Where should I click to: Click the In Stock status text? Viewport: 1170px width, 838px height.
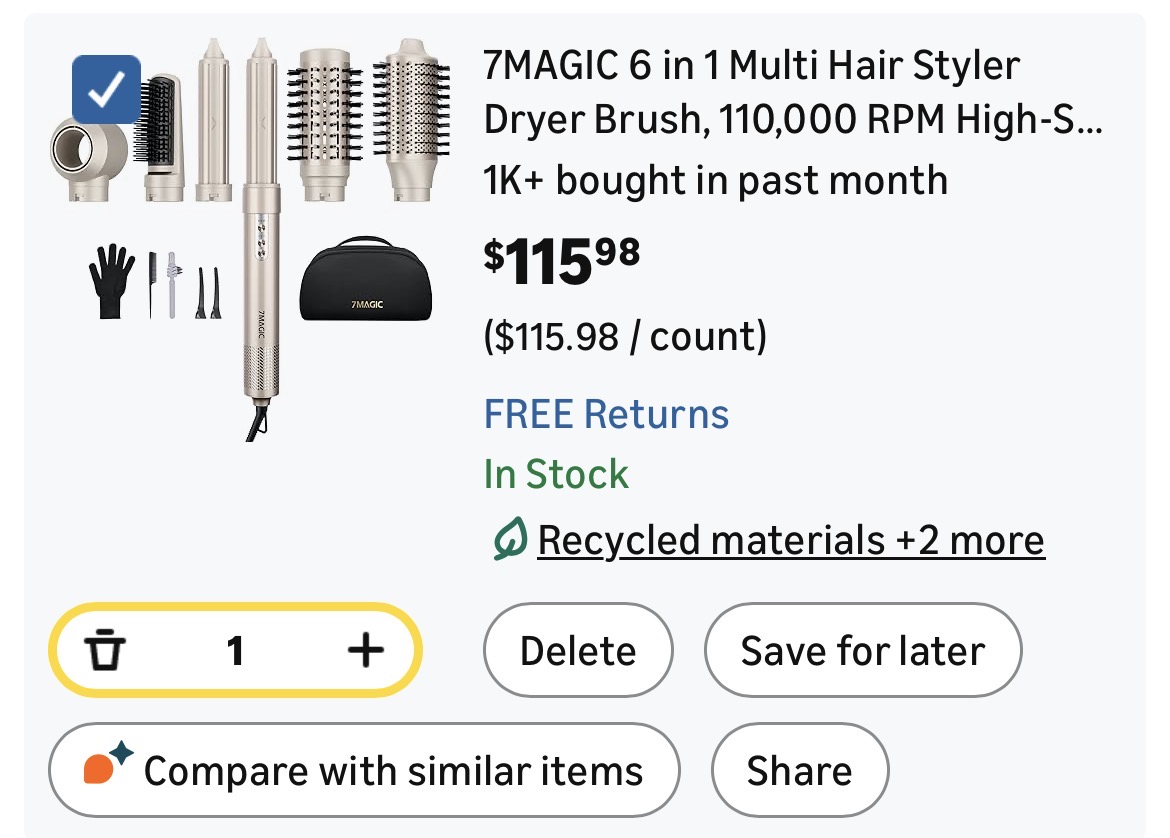point(556,474)
